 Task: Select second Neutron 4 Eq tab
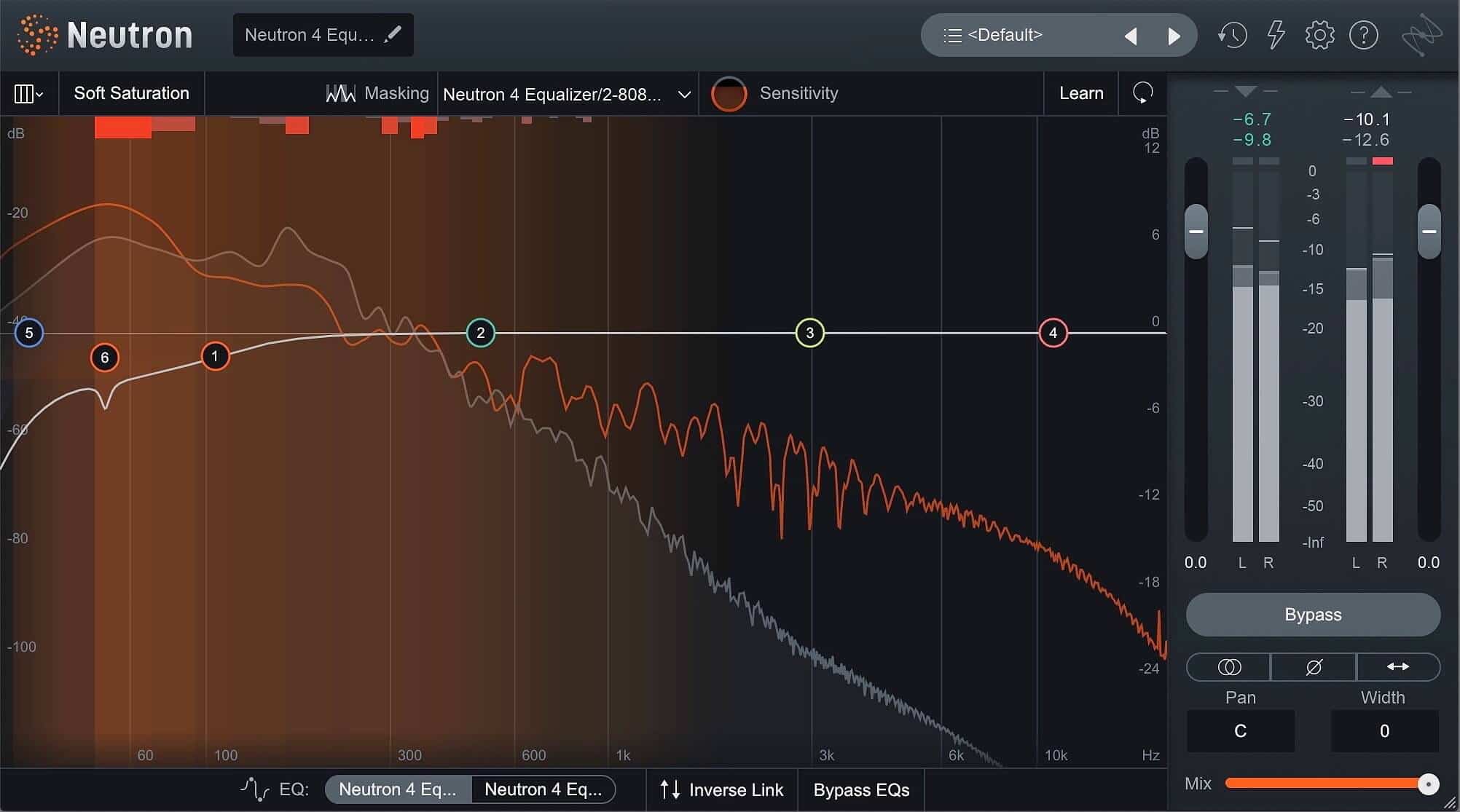point(543,789)
